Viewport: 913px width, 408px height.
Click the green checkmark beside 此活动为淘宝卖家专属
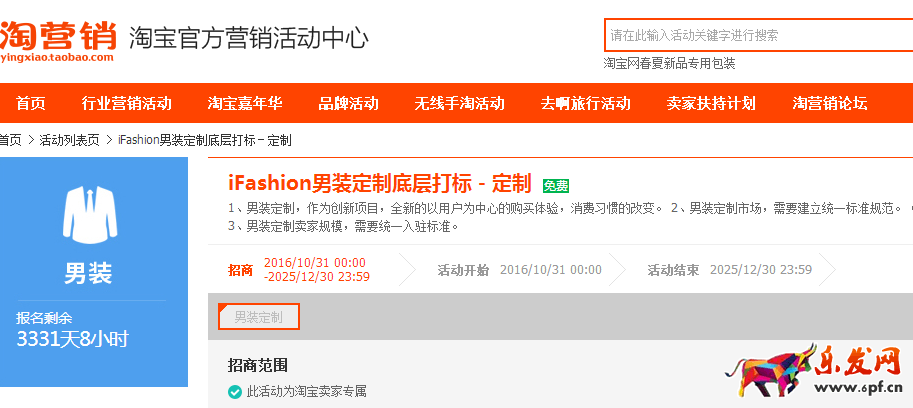(x=235, y=392)
